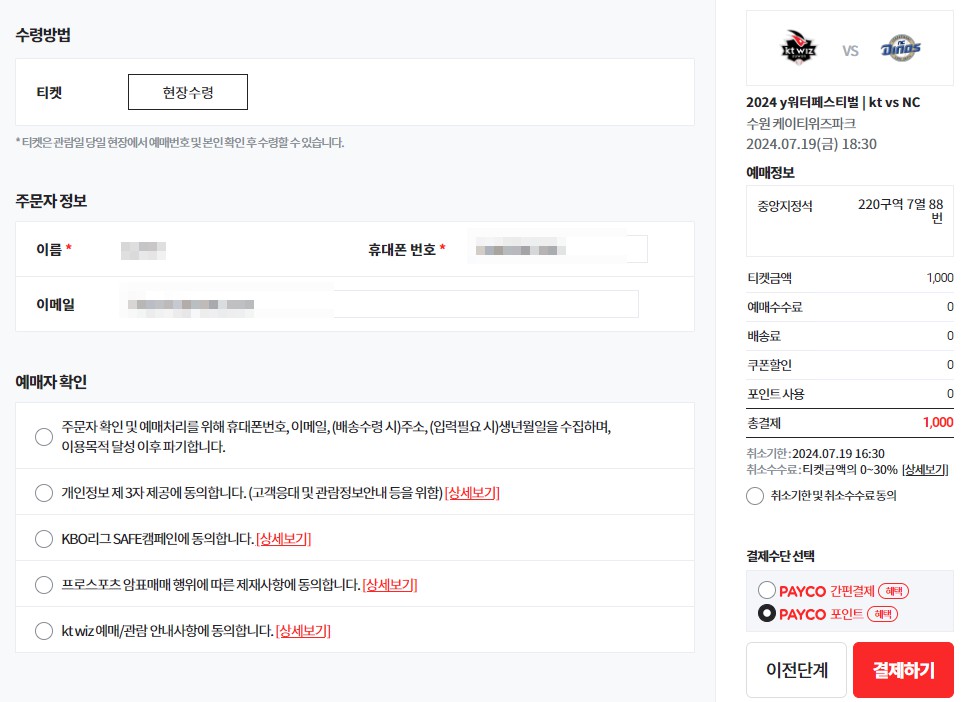Click the NC Dinos team logo
Viewport: 973px width, 702px height.
tap(903, 47)
